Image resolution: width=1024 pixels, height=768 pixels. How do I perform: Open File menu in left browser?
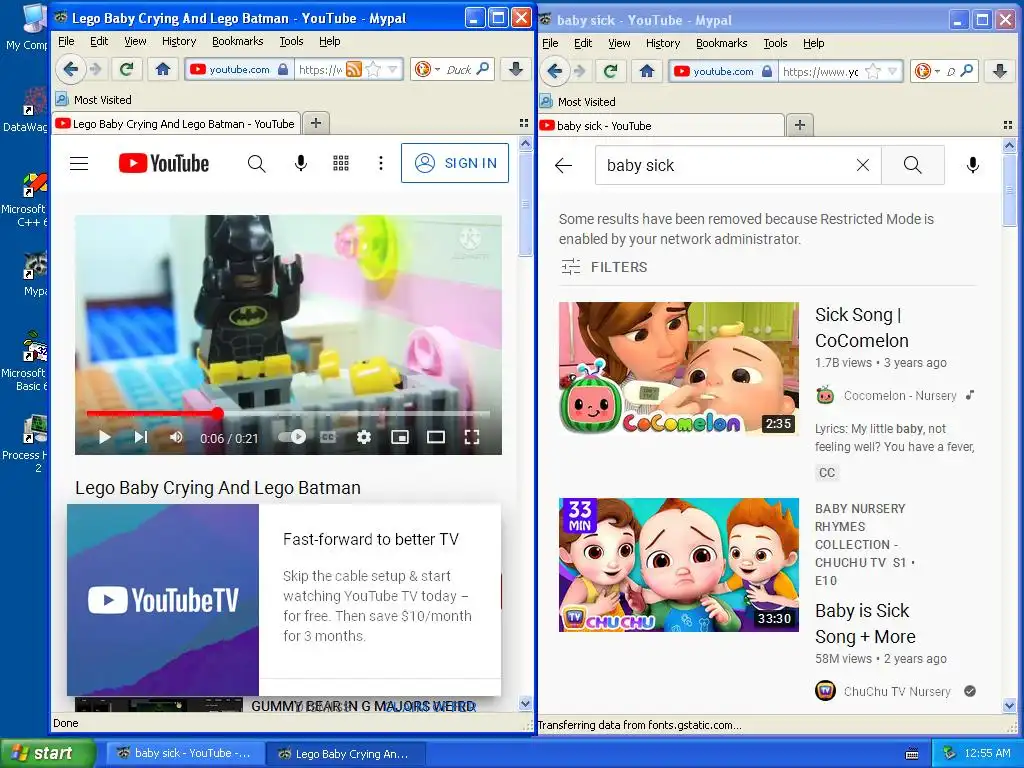[66, 41]
